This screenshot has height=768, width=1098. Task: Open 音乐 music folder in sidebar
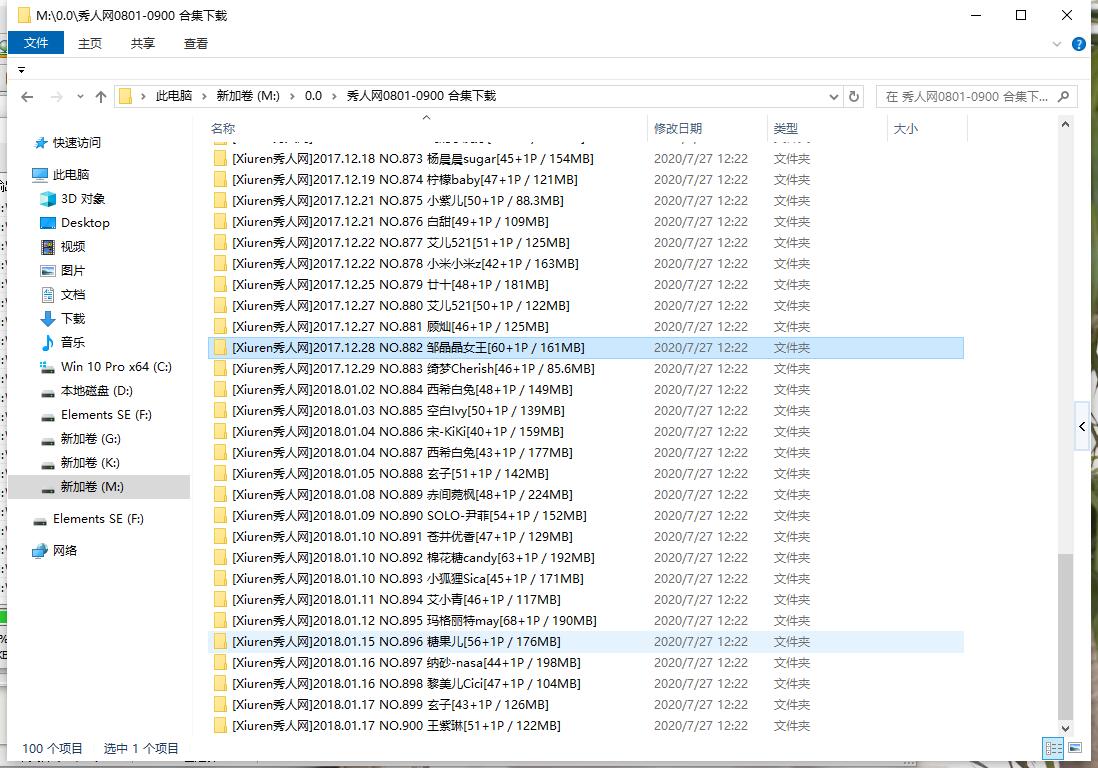pos(63,342)
